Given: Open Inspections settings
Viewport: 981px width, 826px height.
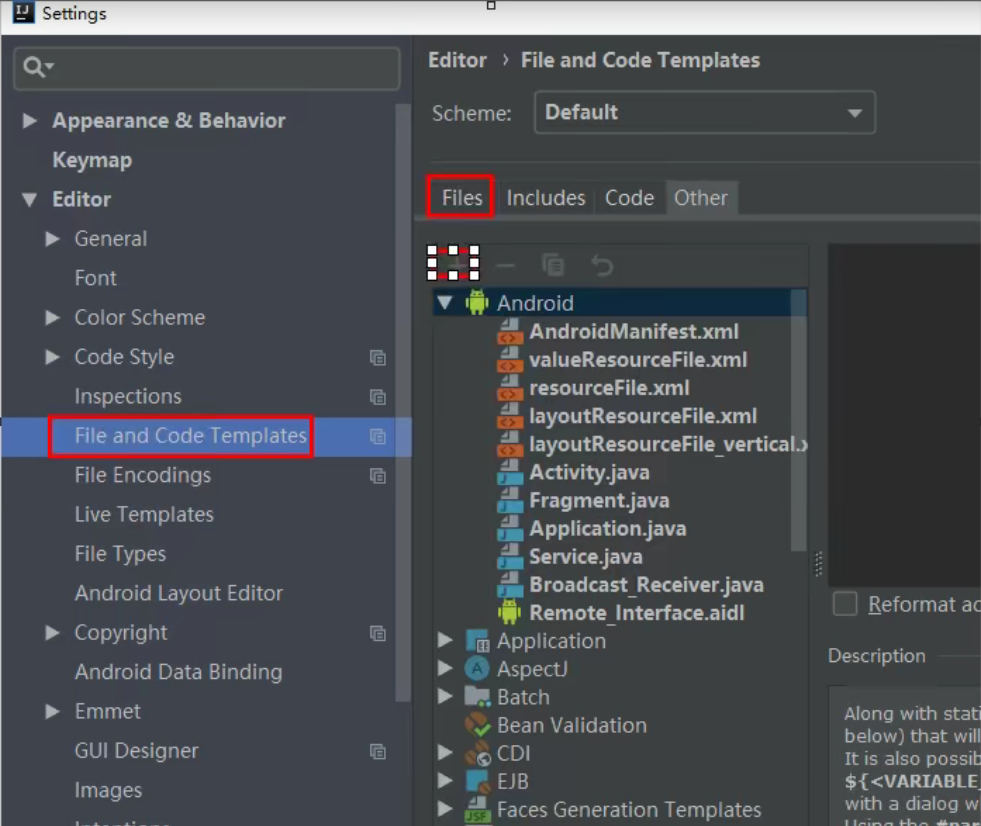Looking at the screenshot, I should tap(128, 397).
